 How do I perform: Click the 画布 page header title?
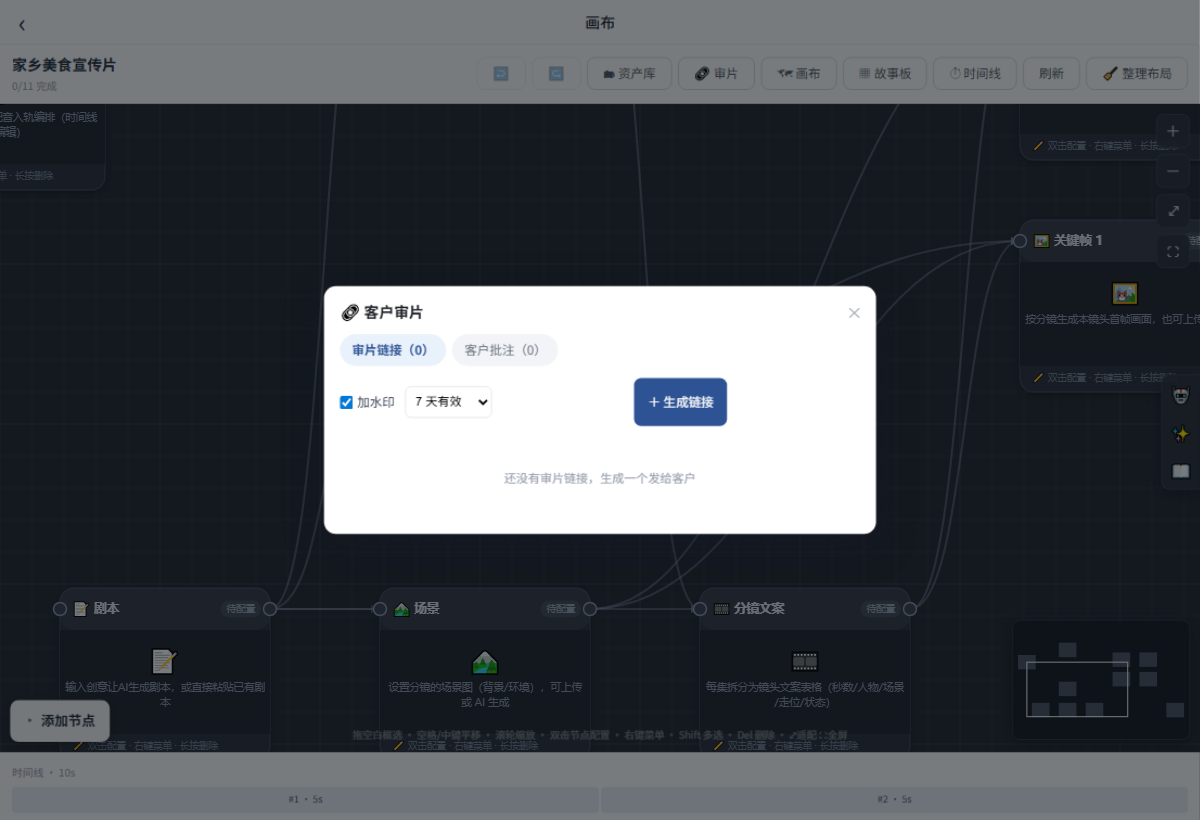(x=600, y=23)
